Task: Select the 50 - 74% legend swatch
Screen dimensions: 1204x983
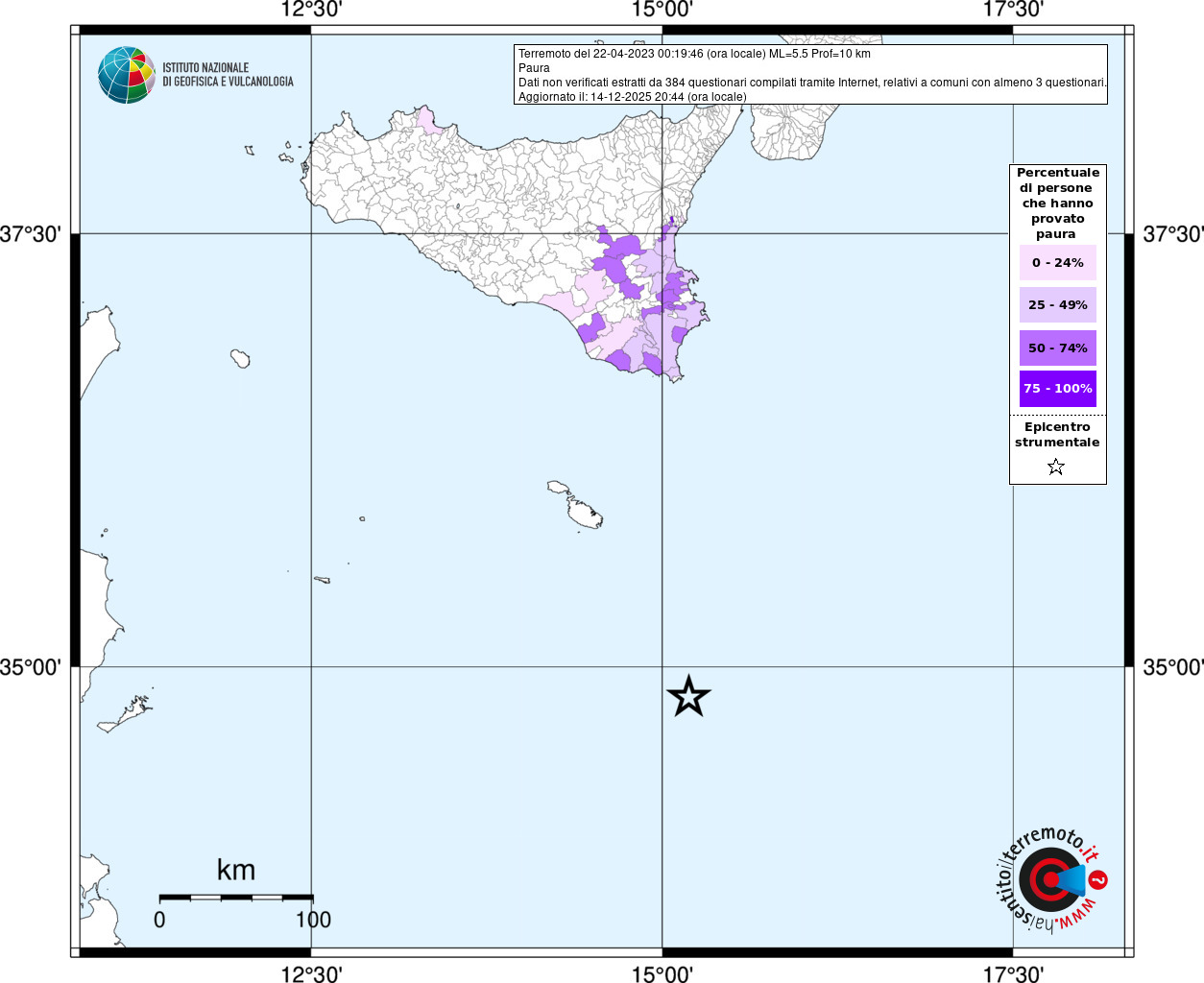Action: coord(1058,348)
